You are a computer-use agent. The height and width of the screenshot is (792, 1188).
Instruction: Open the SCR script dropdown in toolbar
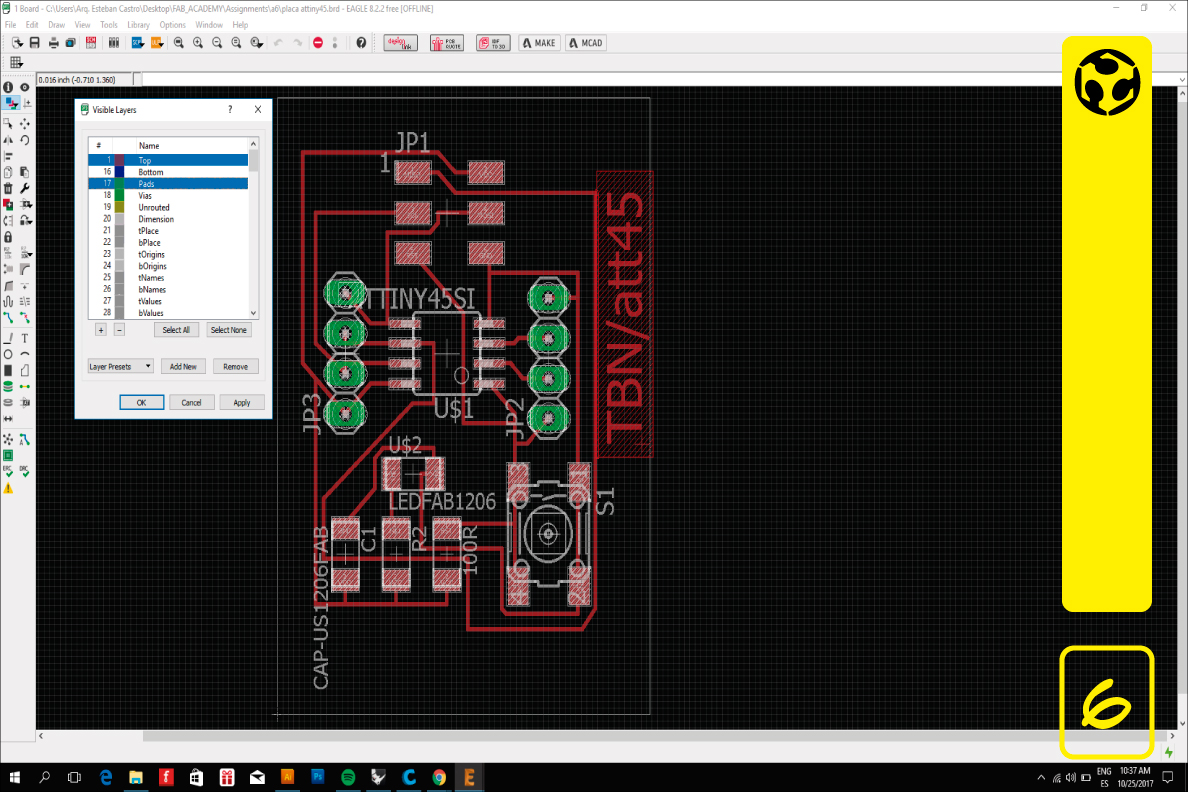pos(137,43)
